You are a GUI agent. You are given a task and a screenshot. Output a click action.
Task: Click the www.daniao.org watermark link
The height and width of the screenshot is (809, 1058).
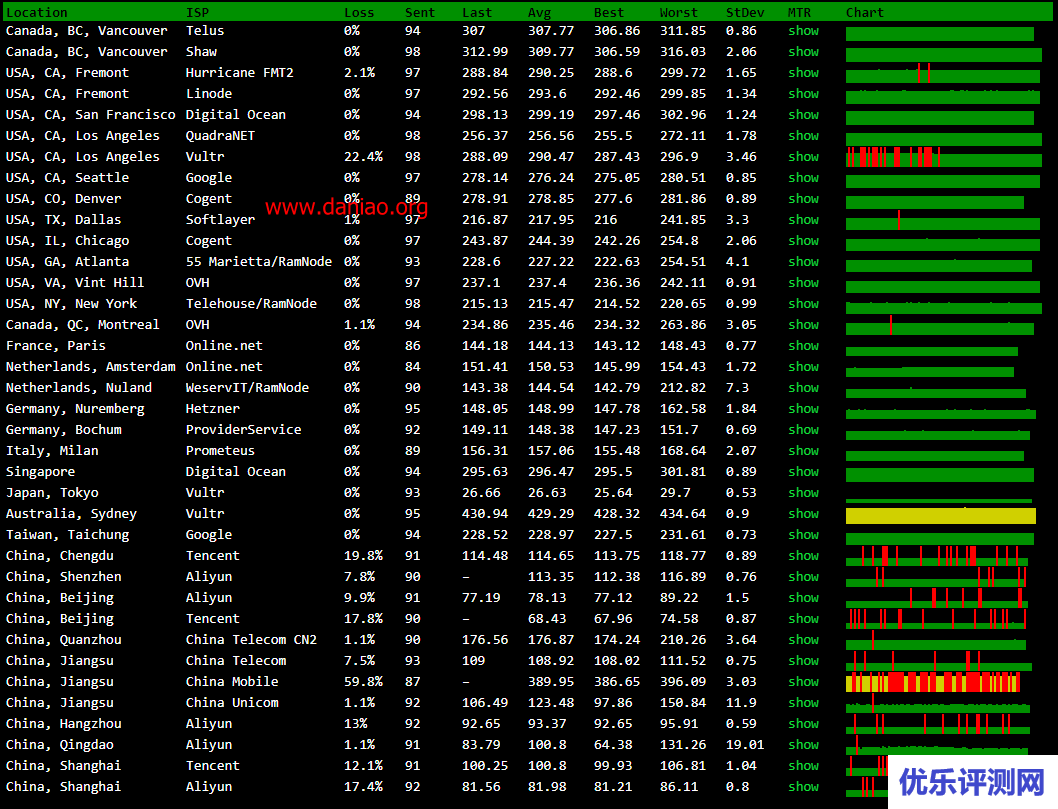(x=346, y=207)
